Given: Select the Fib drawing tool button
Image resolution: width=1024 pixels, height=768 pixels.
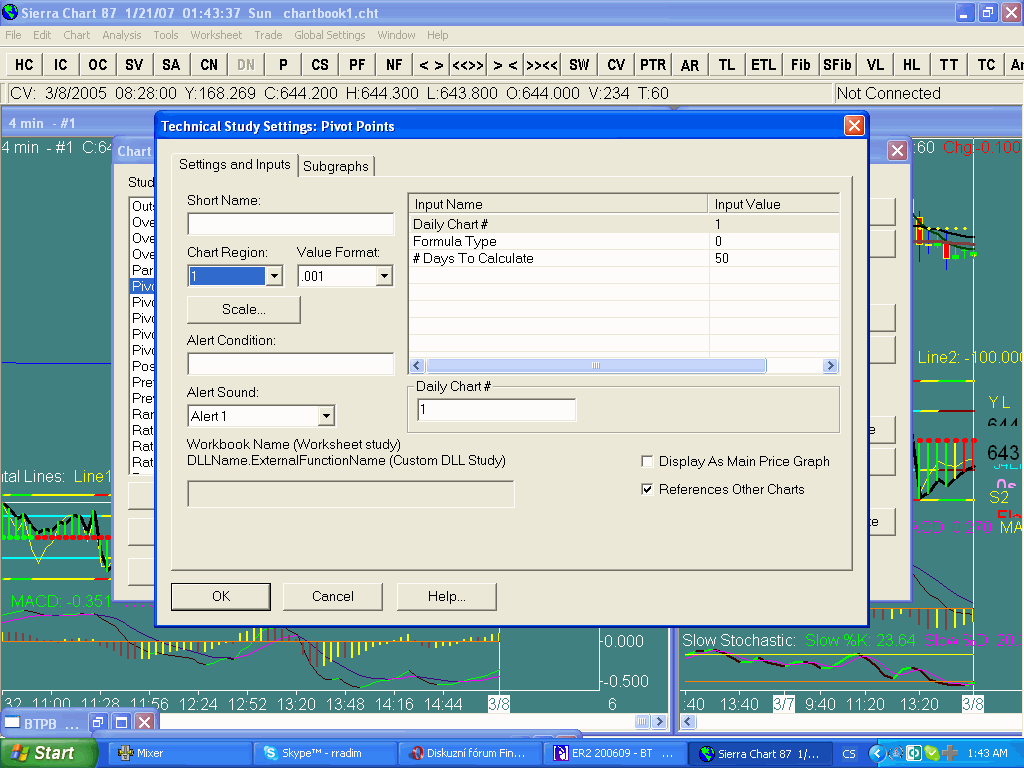Looking at the screenshot, I should [800, 64].
